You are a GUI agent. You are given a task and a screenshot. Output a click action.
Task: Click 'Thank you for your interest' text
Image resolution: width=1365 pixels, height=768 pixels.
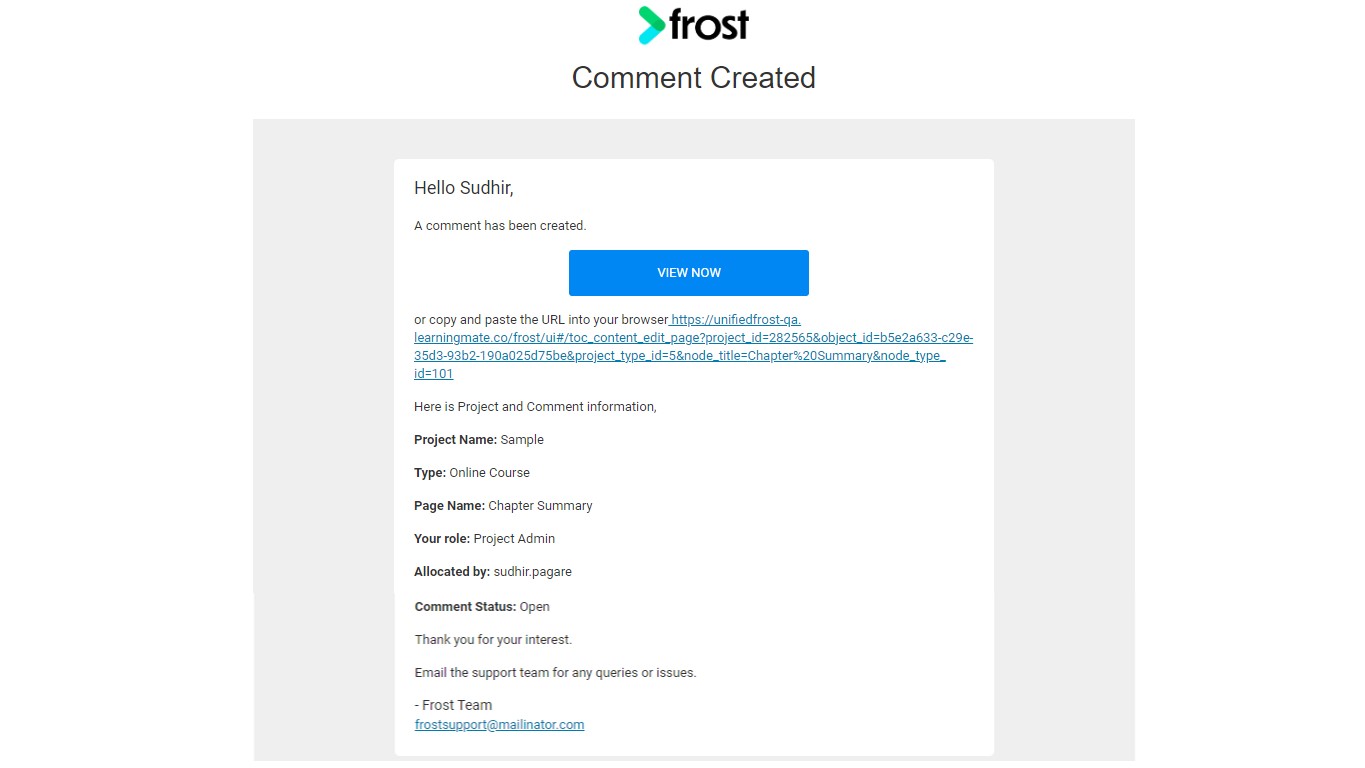[493, 640]
